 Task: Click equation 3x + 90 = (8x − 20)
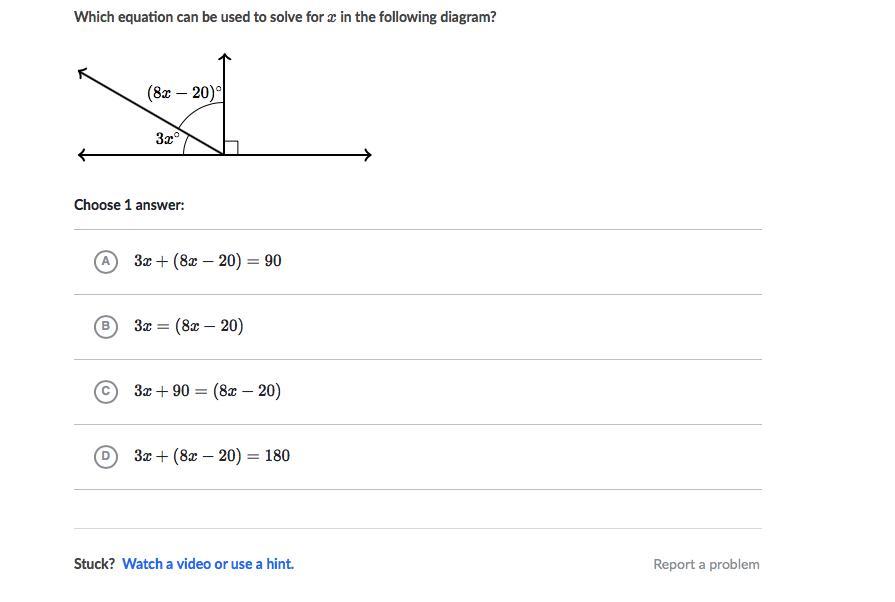208,391
